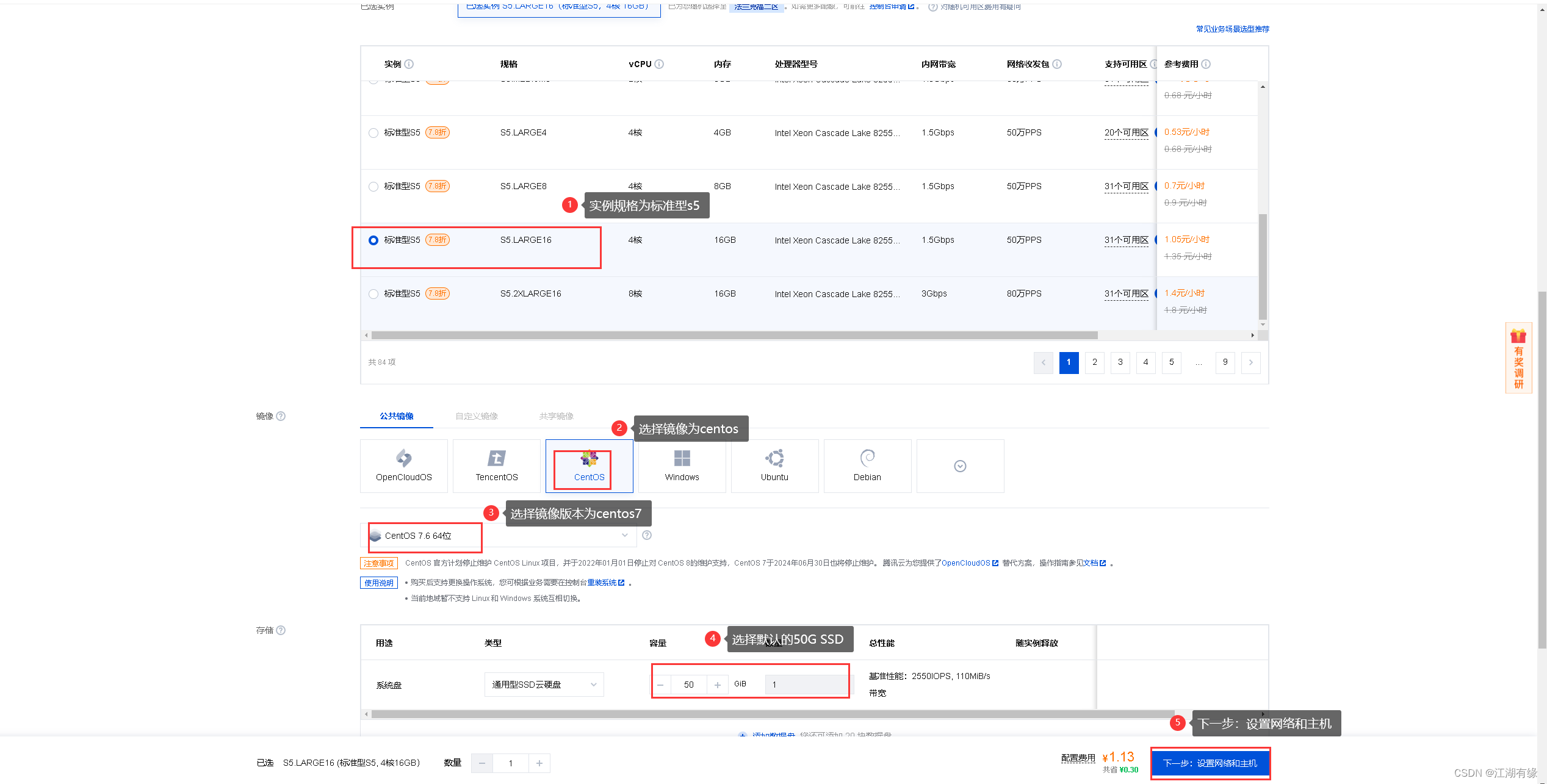This screenshot has width=1547, height=784.
Task: Go to page 2 of the instance list
Action: [x=1094, y=362]
